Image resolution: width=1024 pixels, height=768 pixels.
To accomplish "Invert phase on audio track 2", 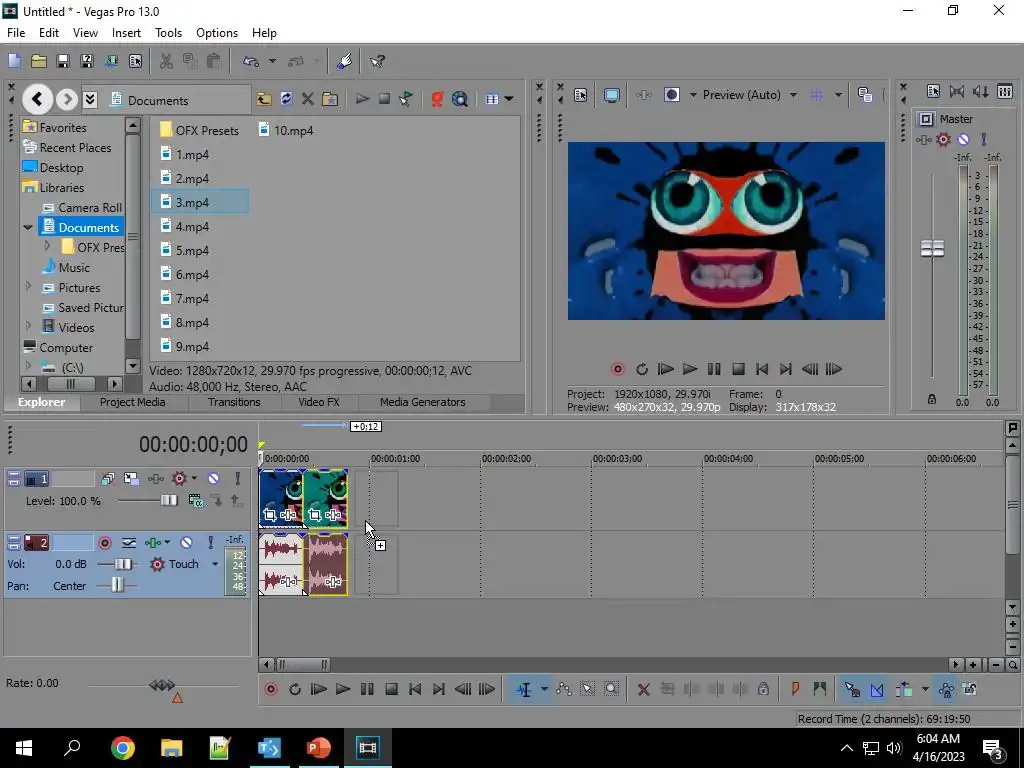I will 129,543.
